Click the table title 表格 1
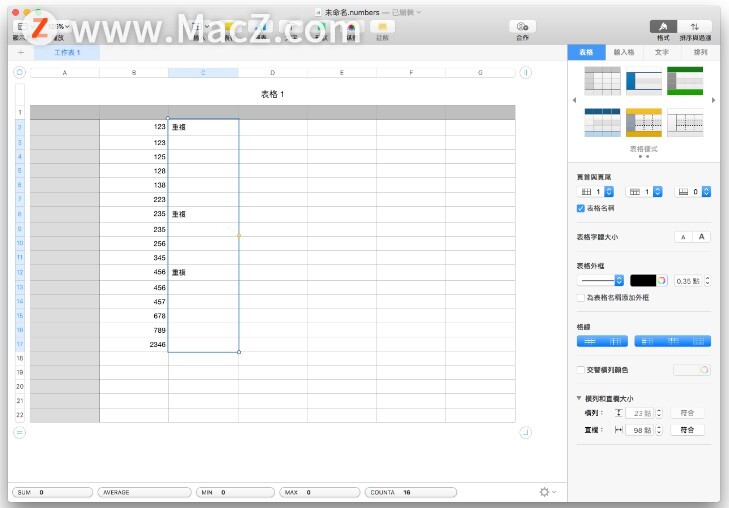Screen dimensions: 729x508 pyautogui.click(x=272, y=94)
